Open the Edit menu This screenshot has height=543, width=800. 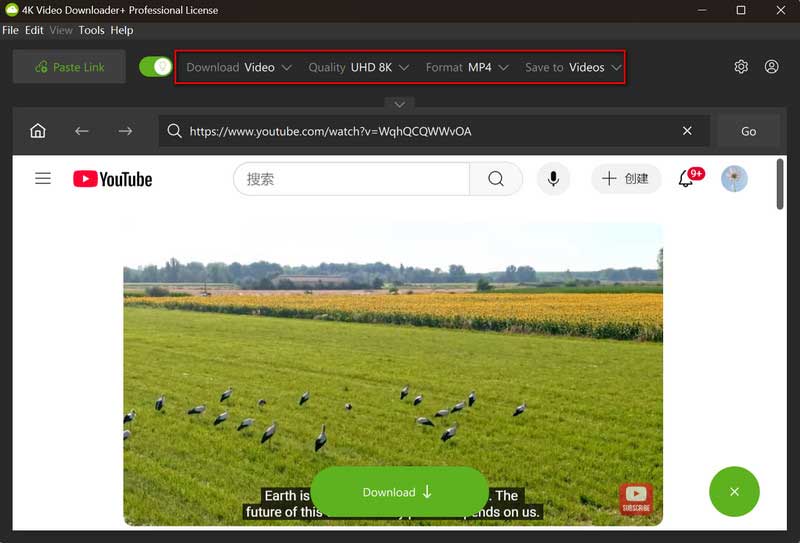pyautogui.click(x=34, y=30)
